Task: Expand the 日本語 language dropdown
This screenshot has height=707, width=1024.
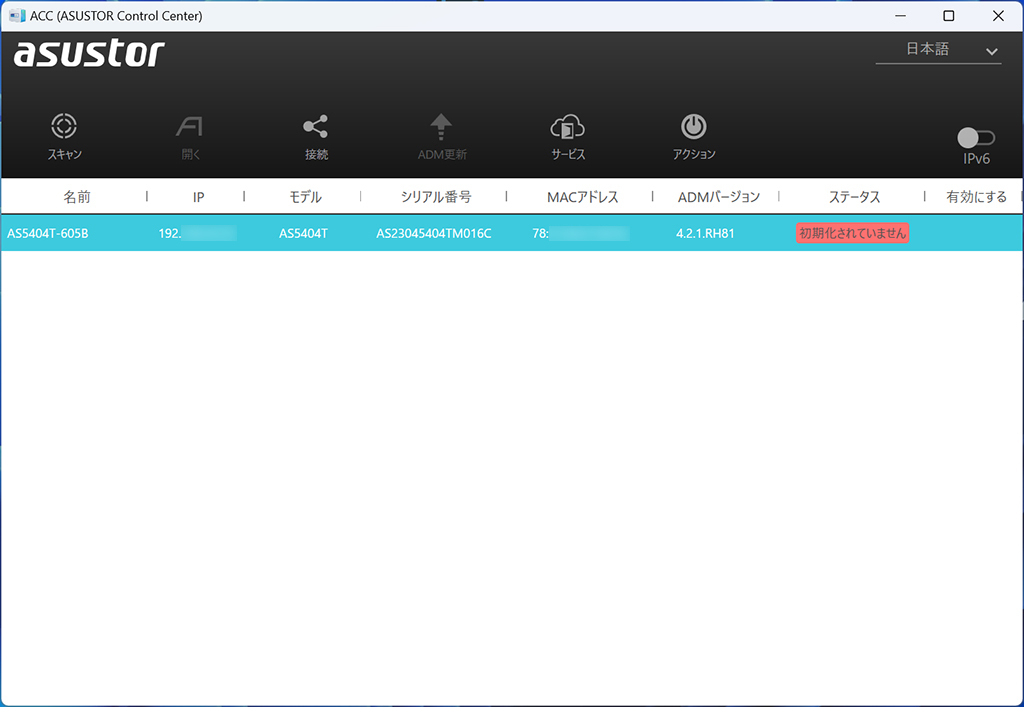Action: coord(938,50)
